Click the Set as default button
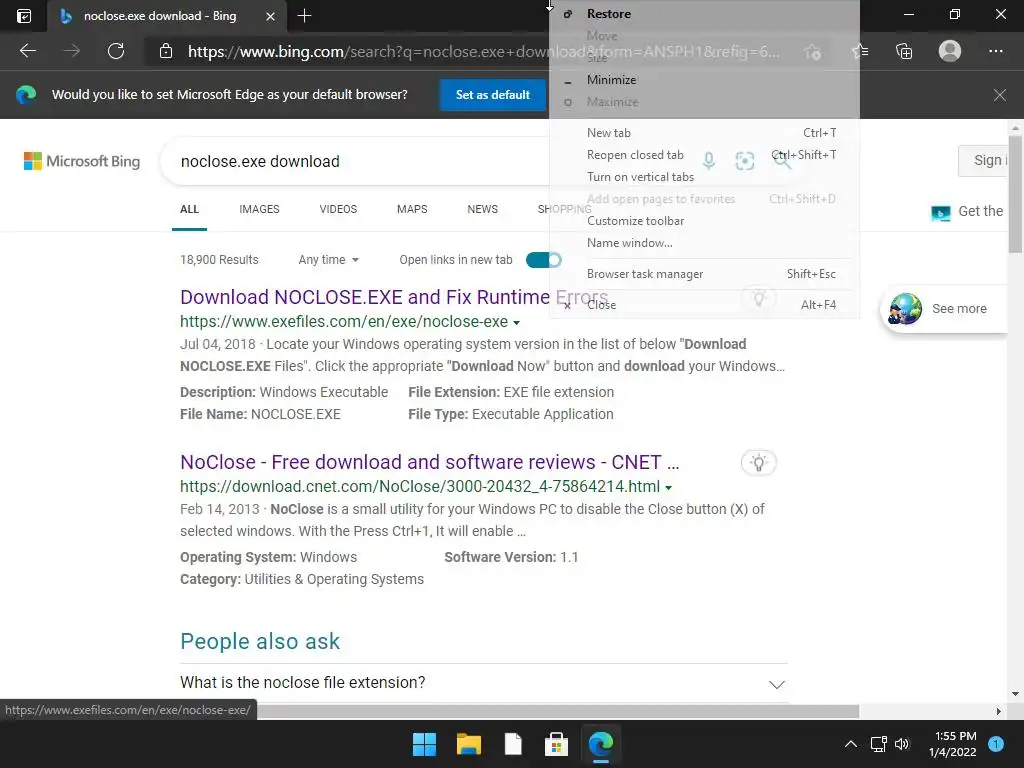 coord(492,95)
